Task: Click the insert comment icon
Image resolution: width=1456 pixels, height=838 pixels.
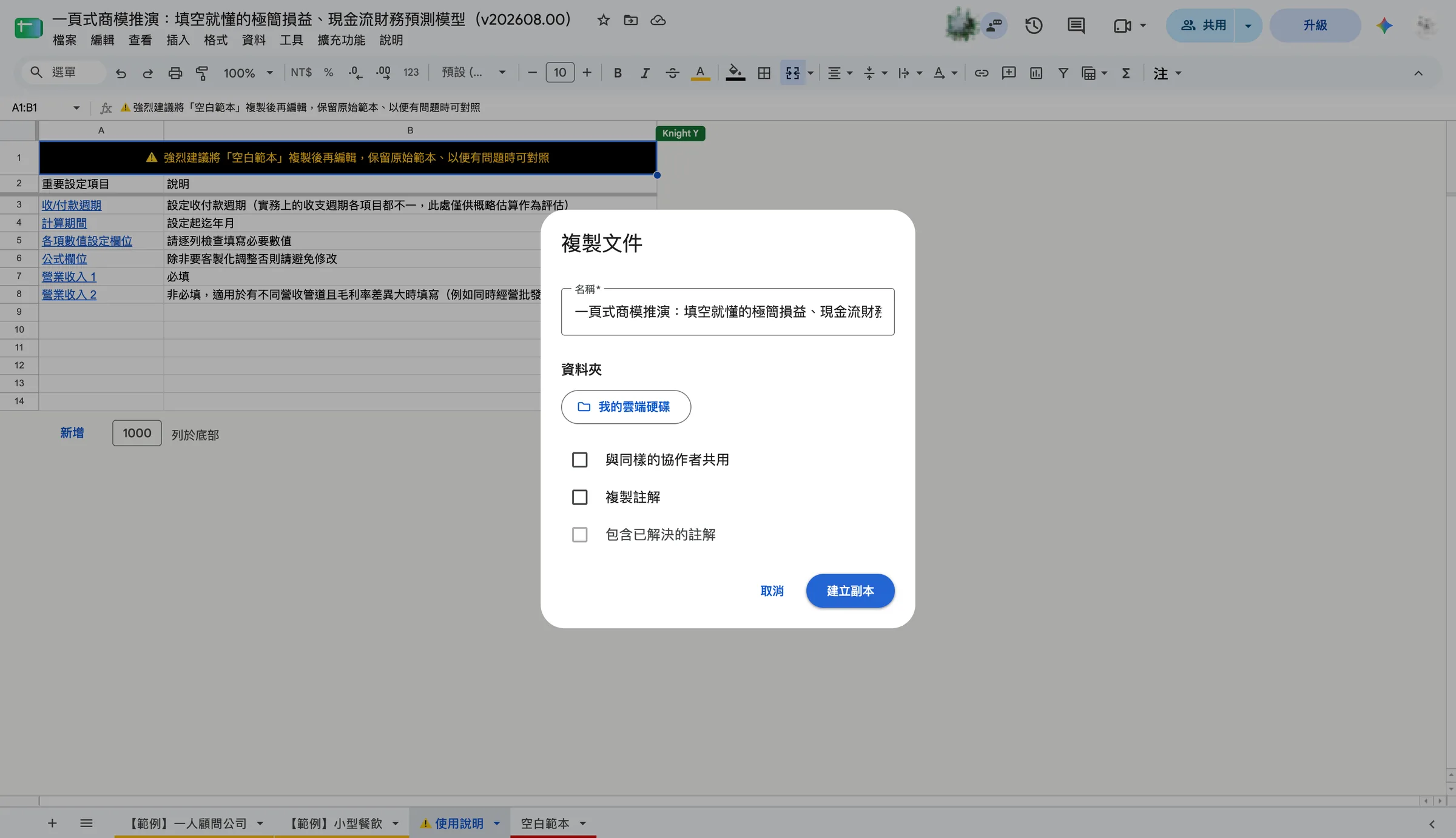Action: point(1009,73)
